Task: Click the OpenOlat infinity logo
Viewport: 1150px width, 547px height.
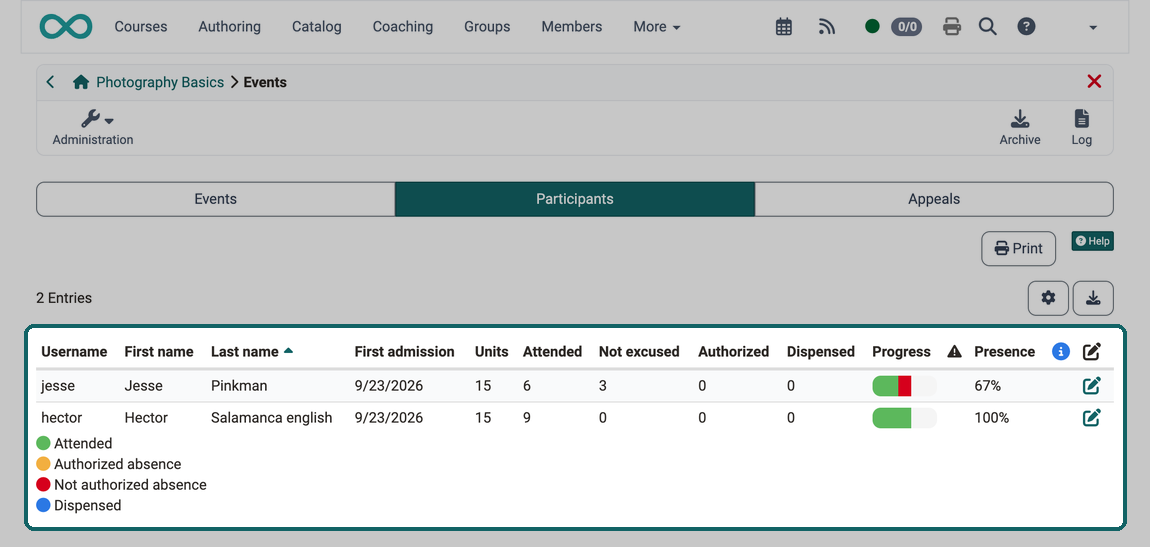Action: (x=66, y=26)
